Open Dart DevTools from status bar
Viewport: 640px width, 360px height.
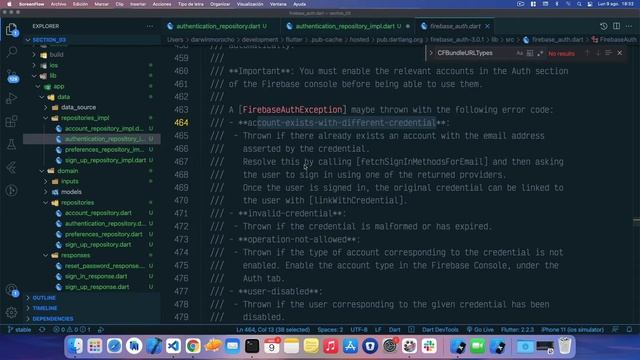[440, 330]
